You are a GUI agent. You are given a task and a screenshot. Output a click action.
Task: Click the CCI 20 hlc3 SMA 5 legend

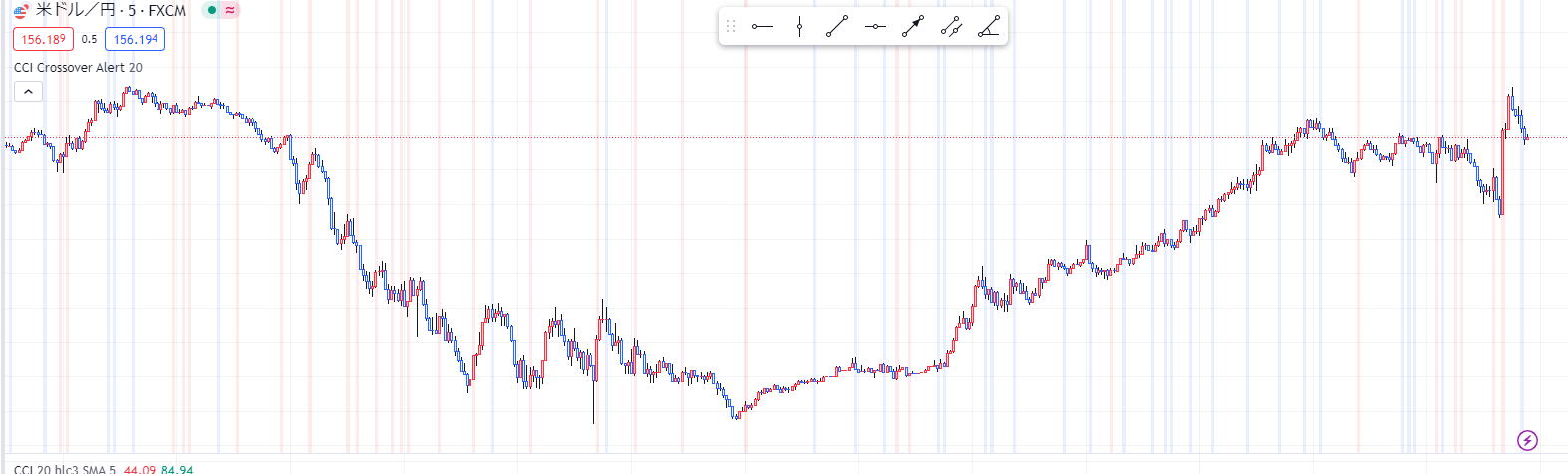pyautogui.click(x=64, y=469)
